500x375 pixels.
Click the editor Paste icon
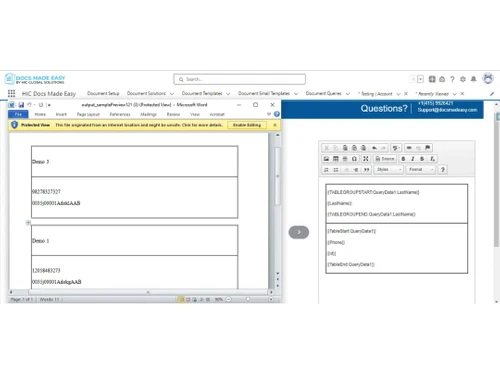(345, 148)
